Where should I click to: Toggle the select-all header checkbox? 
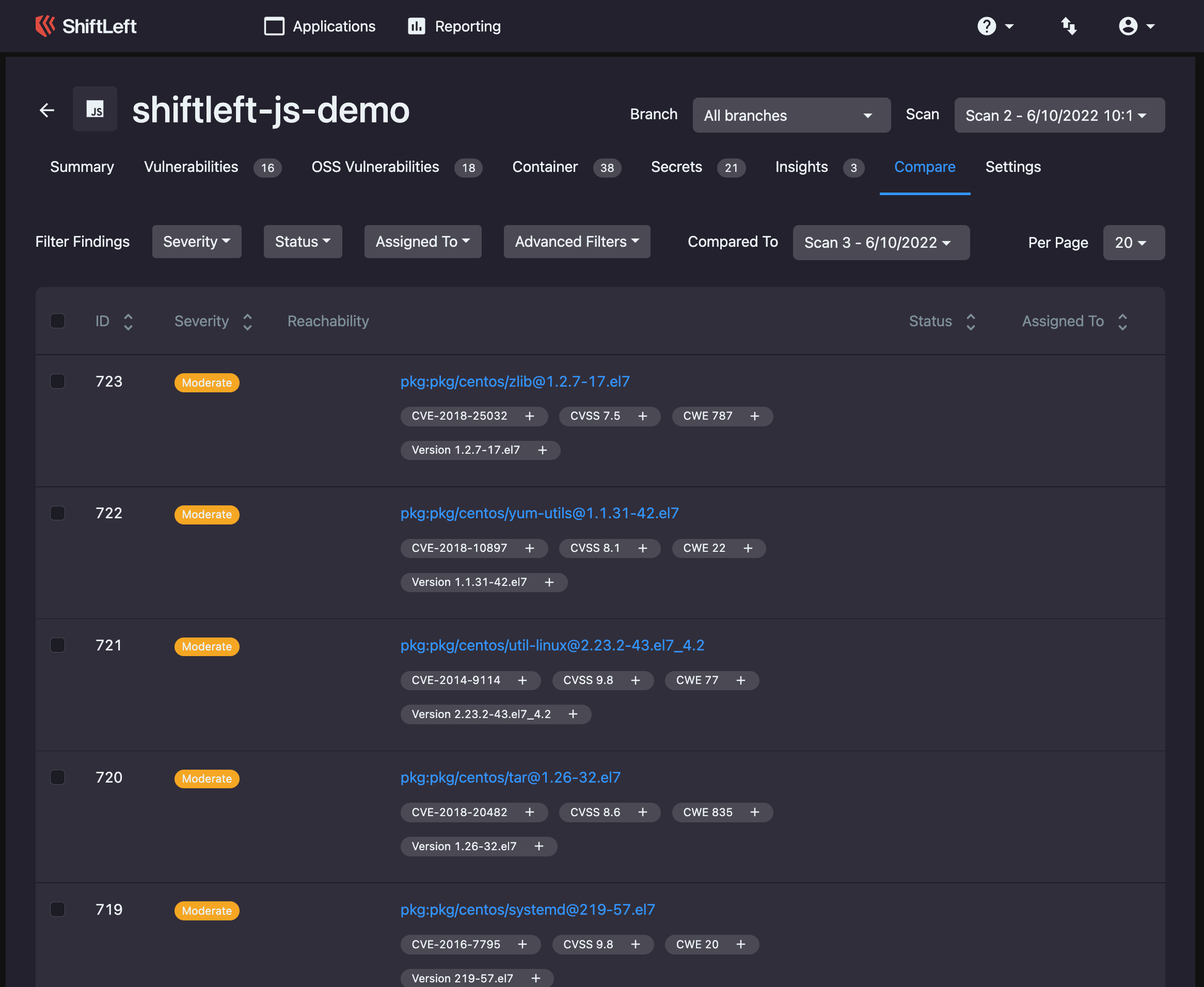click(57, 321)
